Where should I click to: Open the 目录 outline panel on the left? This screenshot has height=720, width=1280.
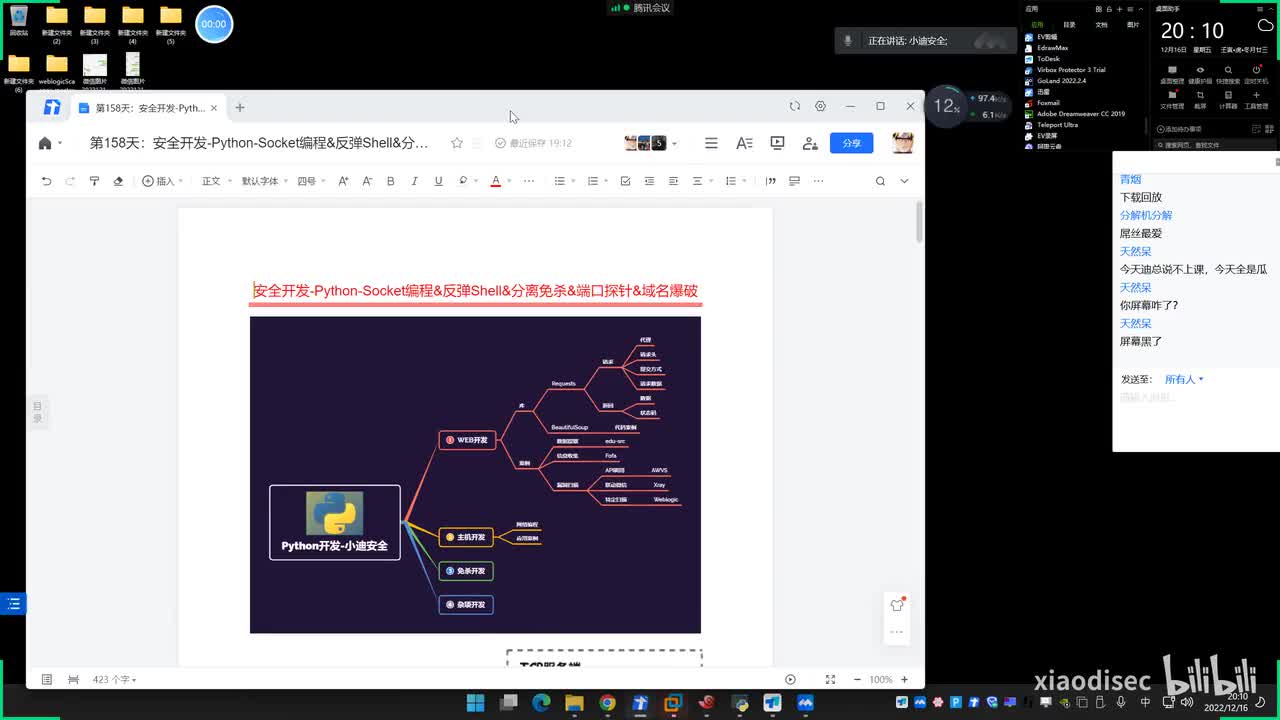tap(38, 411)
